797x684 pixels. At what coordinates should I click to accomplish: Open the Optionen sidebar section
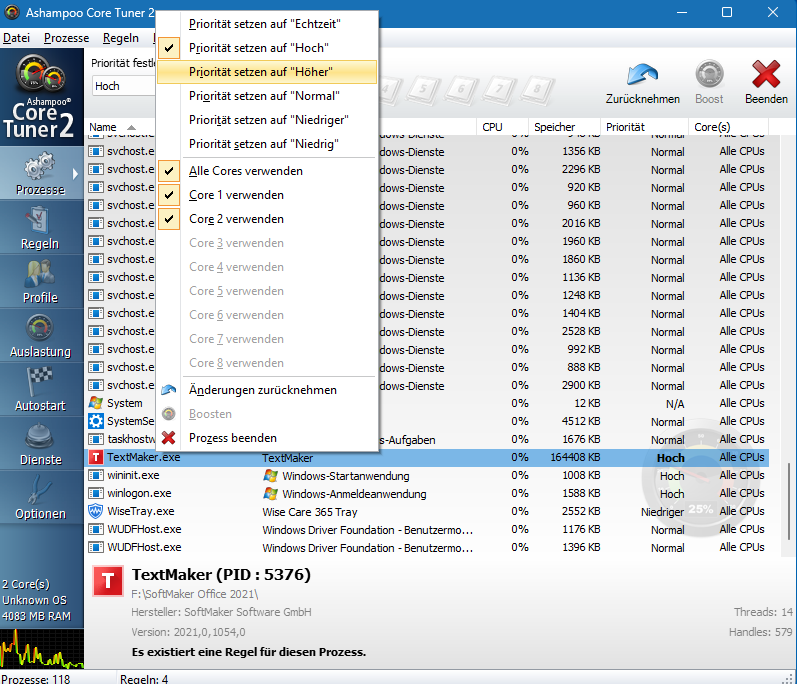(x=41, y=498)
